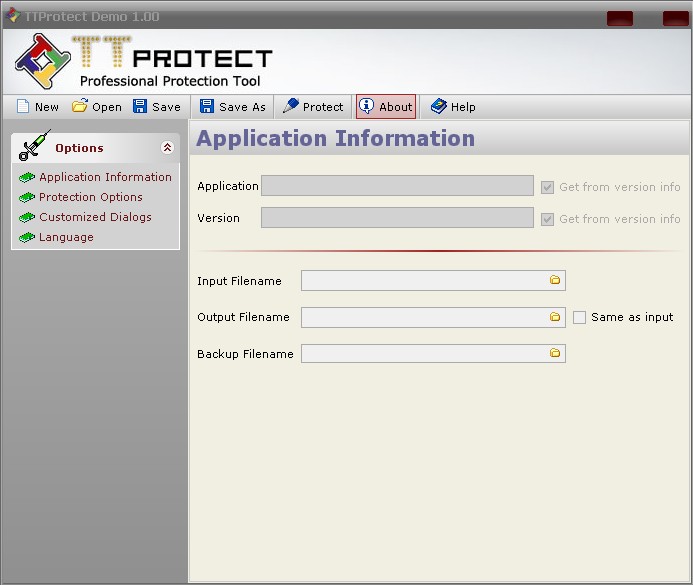The height and width of the screenshot is (585, 693).
Task: Click the Save As floppy icon
Action: pos(206,106)
